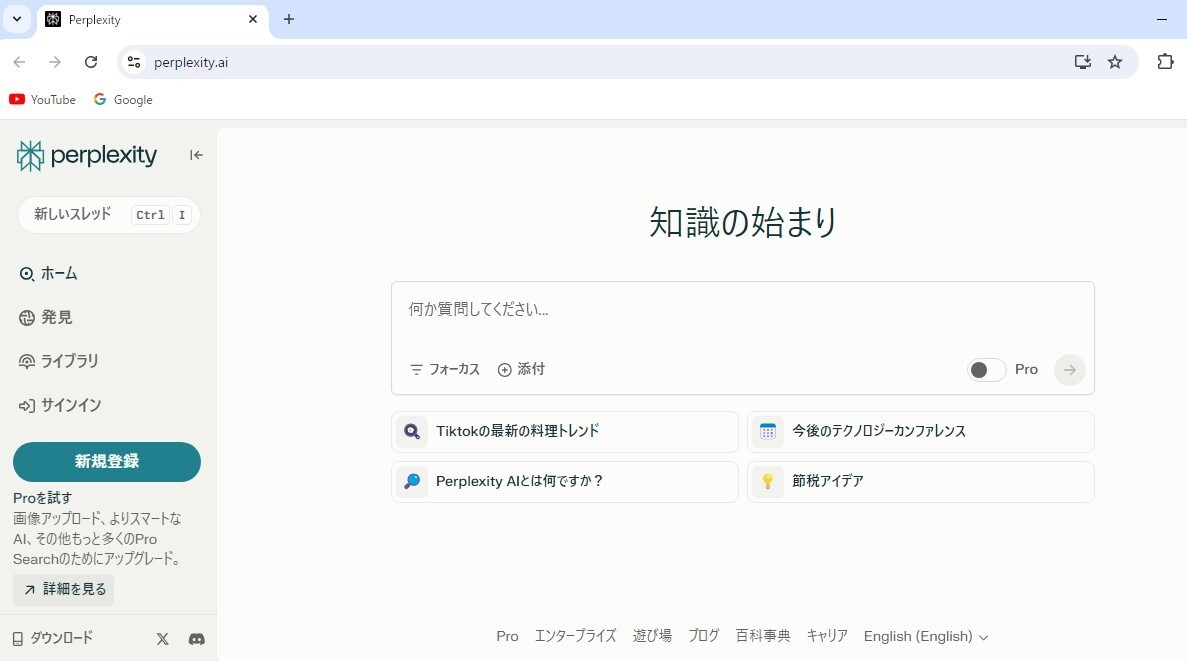Select 今後のテクノロジーカンファレンス suggestion

coord(921,432)
